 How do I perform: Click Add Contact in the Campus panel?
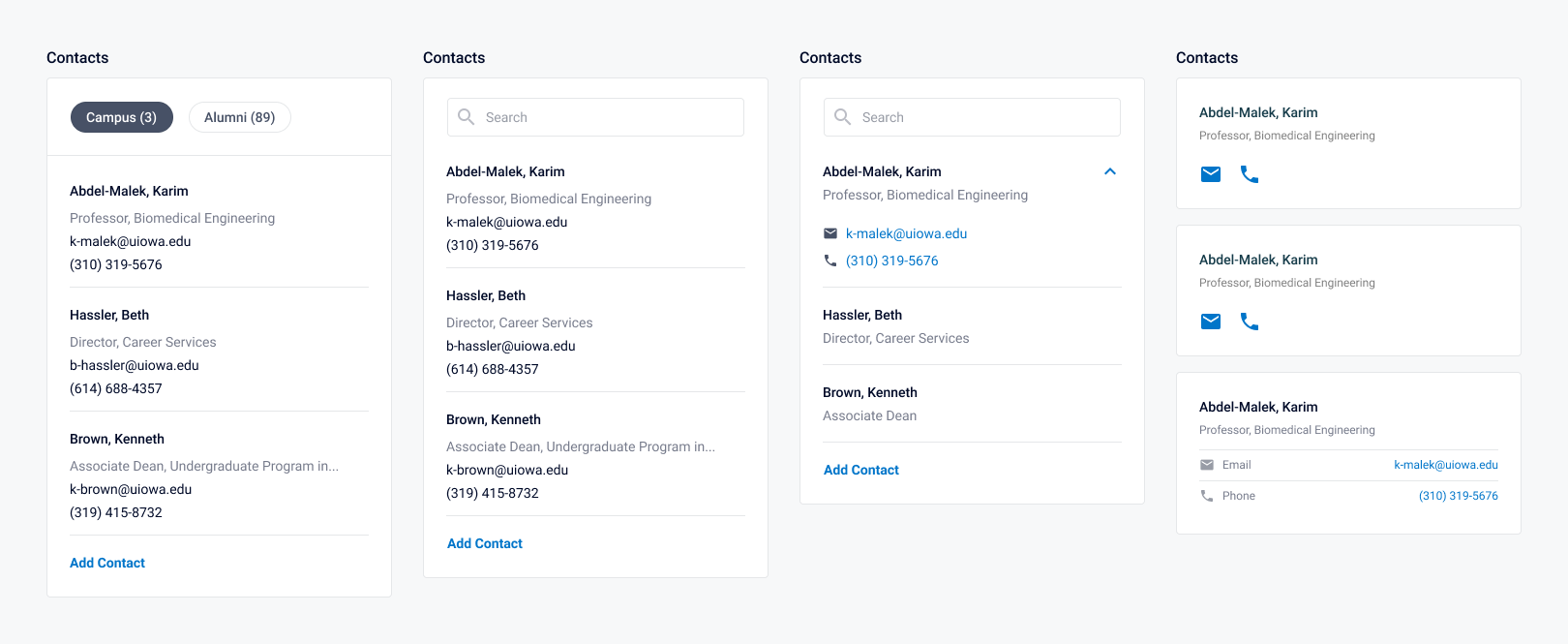pos(107,563)
